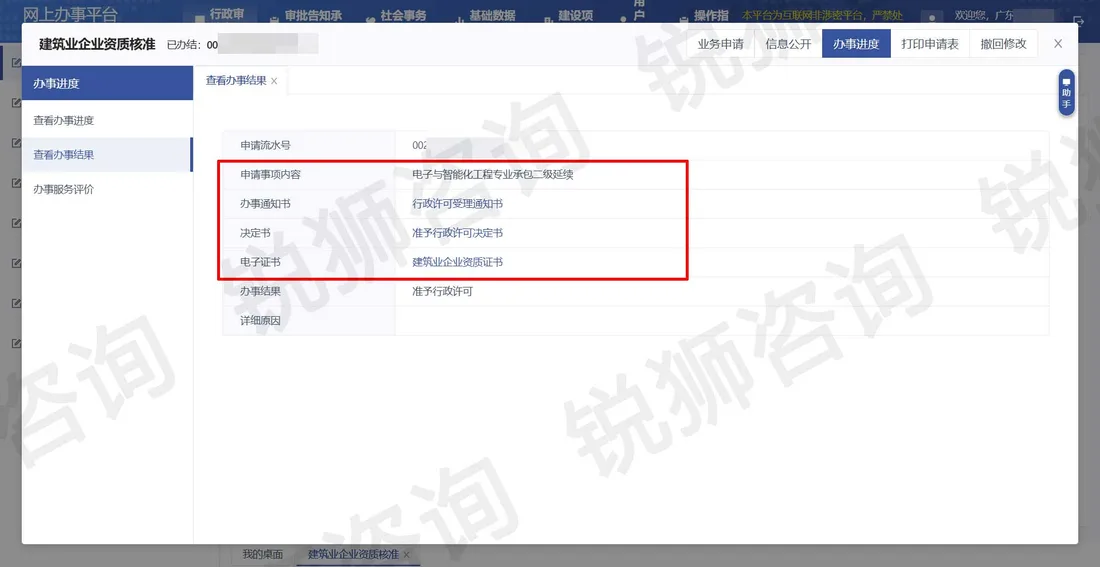Open the 建筑业企业资质证书 certificate link
This screenshot has height=567, width=1100.
(x=457, y=262)
